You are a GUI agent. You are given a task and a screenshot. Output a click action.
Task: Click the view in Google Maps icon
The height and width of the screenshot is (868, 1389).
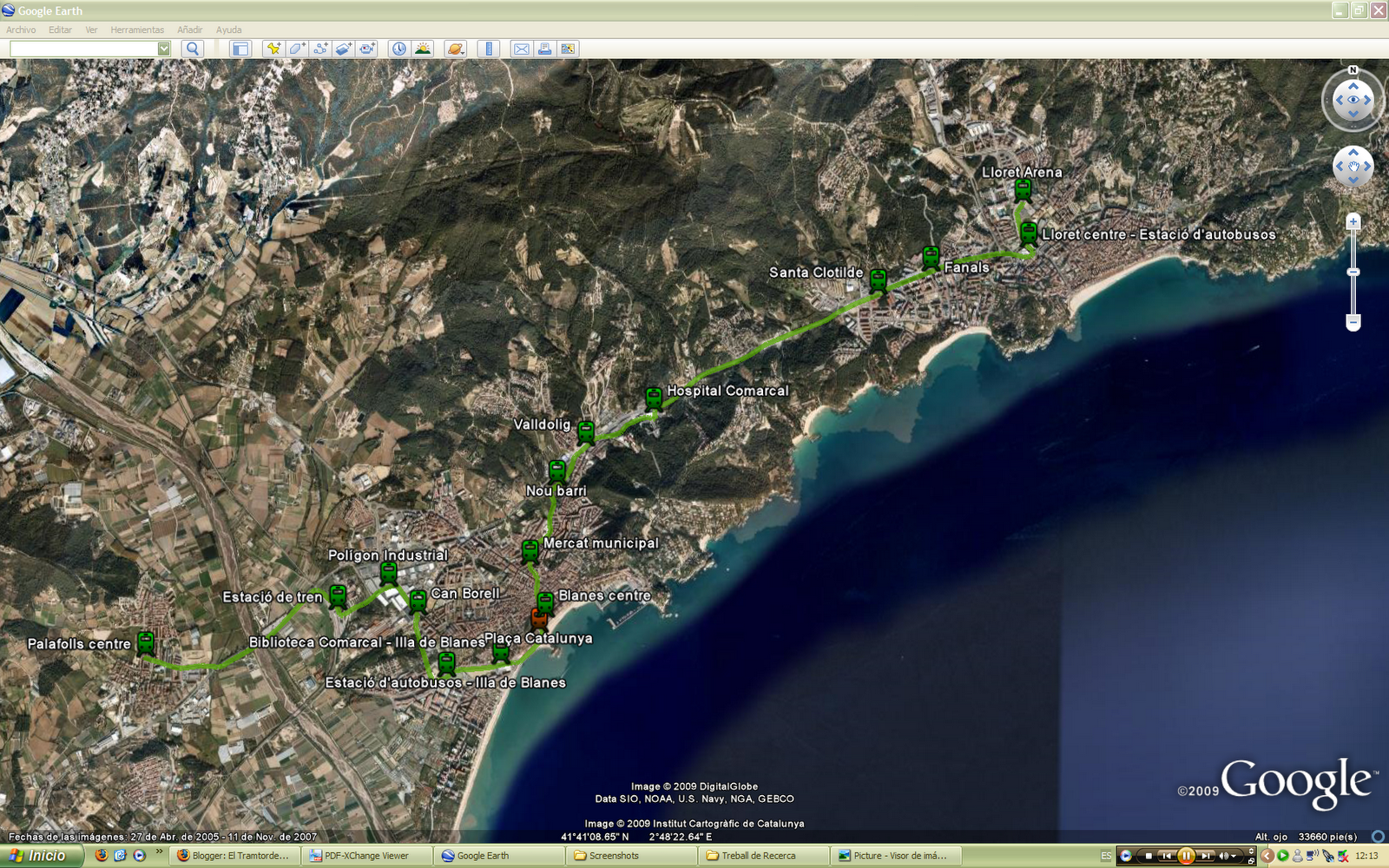pyautogui.click(x=568, y=49)
